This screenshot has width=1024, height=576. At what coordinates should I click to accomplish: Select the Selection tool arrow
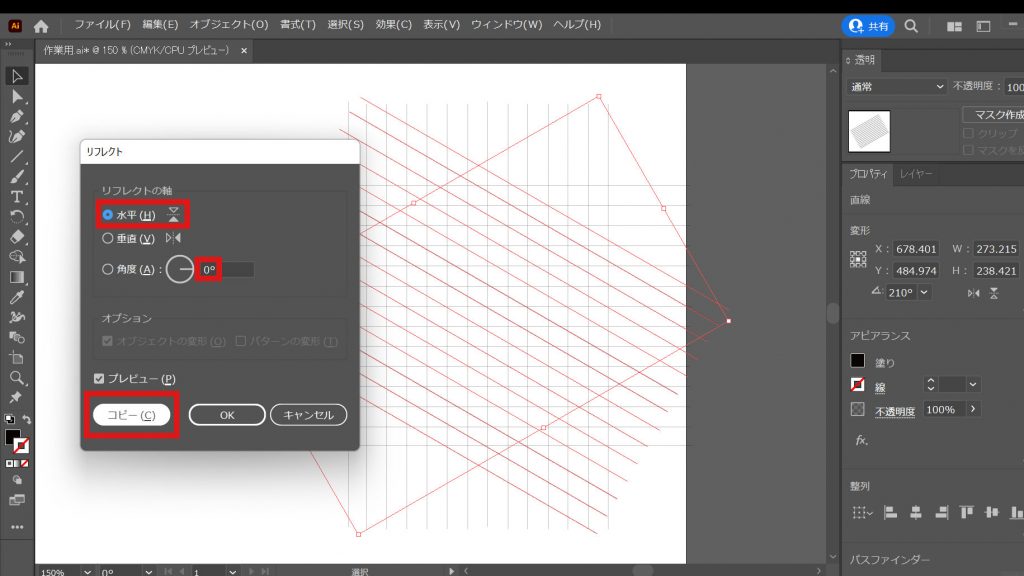pos(17,76)
